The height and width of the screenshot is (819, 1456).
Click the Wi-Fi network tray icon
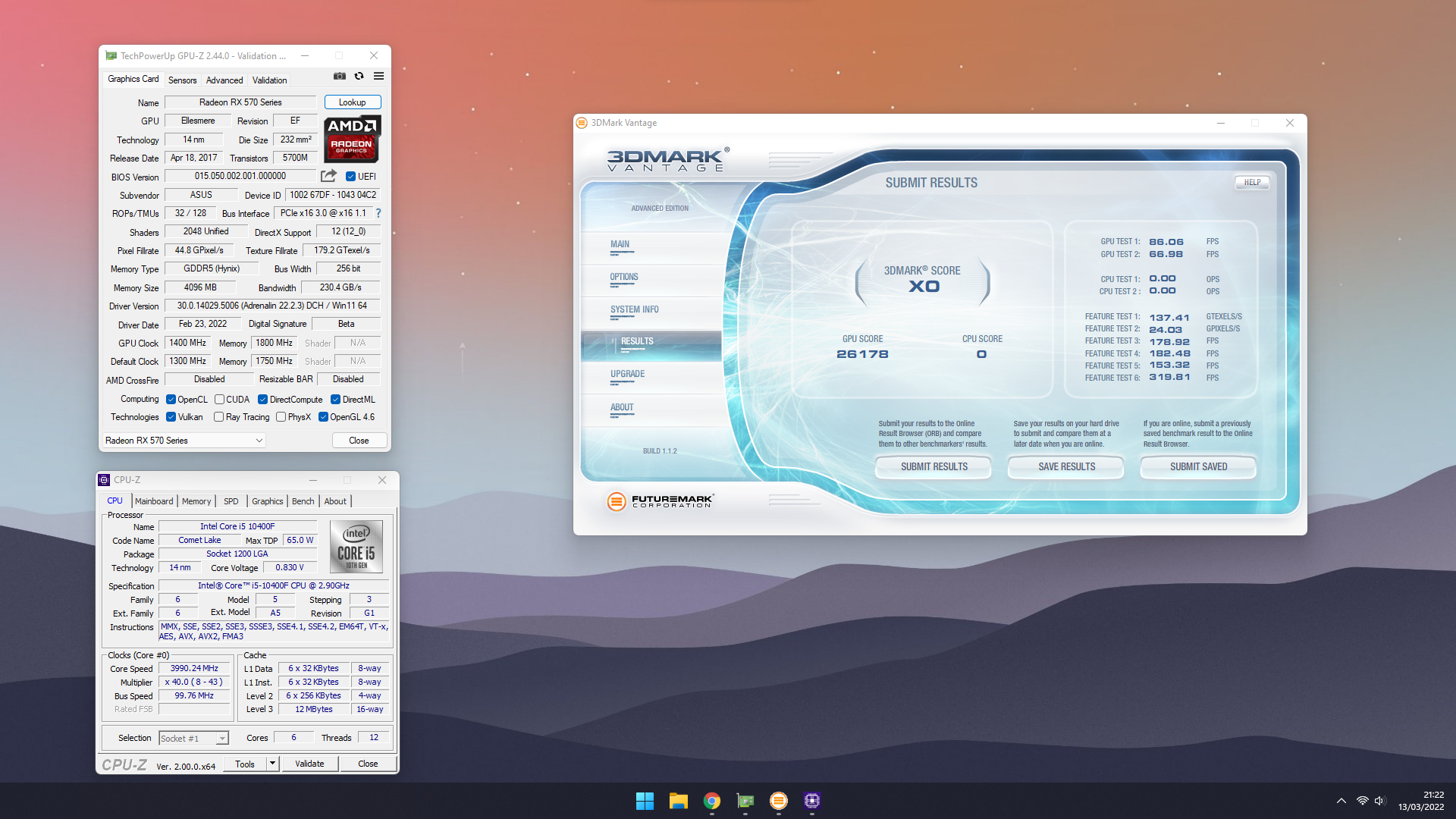tap(1362, 801)
